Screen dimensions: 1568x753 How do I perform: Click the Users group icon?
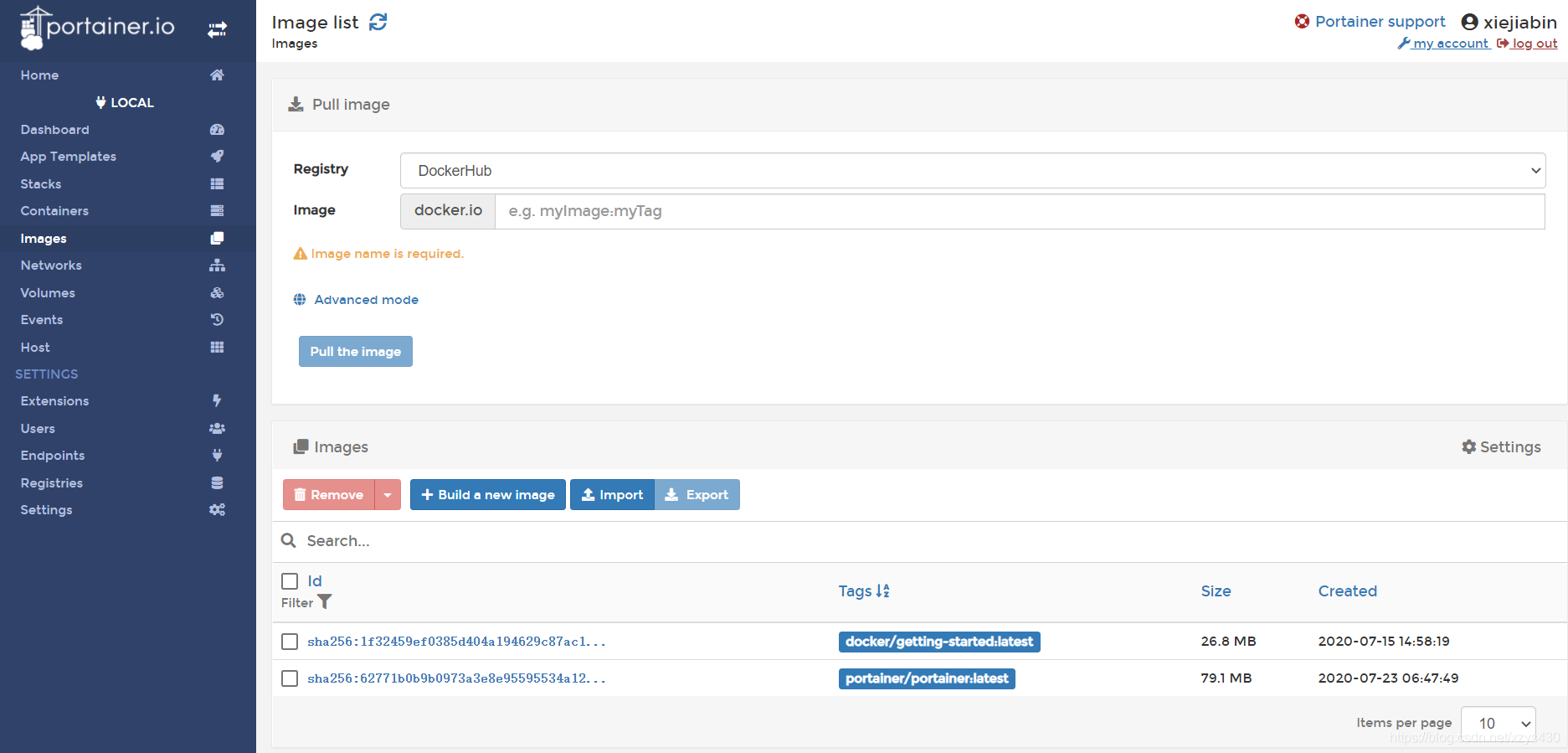click(x=217, y=429)
